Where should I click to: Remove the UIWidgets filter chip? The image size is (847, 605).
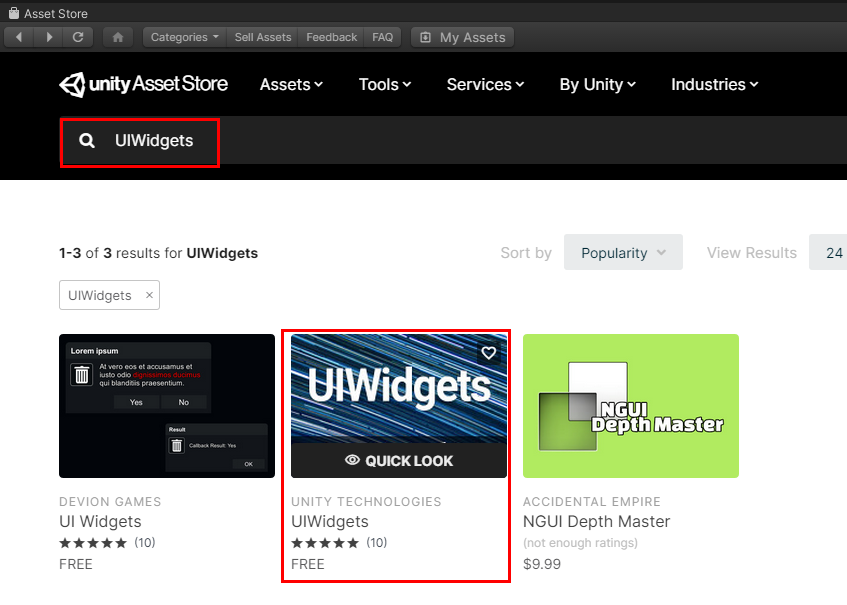[x=150, y=295]
